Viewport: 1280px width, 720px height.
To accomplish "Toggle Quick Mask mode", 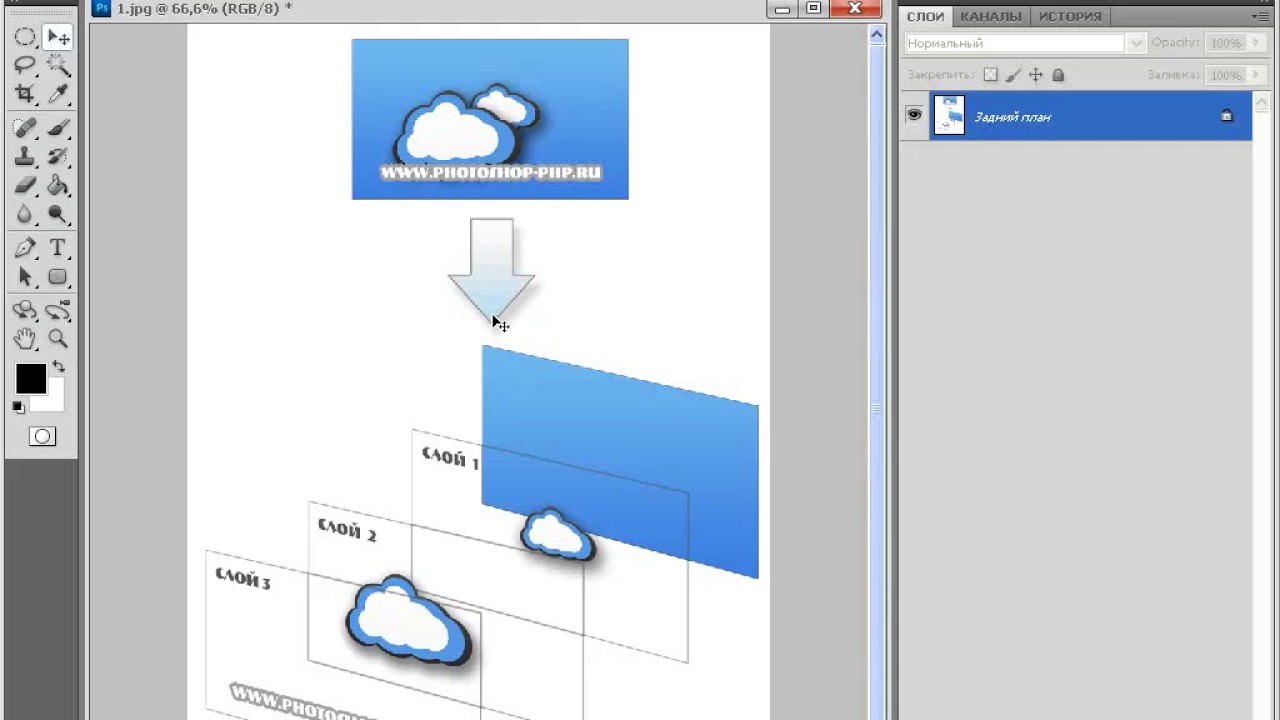I will pyautogui.click(x=42, y=436).
